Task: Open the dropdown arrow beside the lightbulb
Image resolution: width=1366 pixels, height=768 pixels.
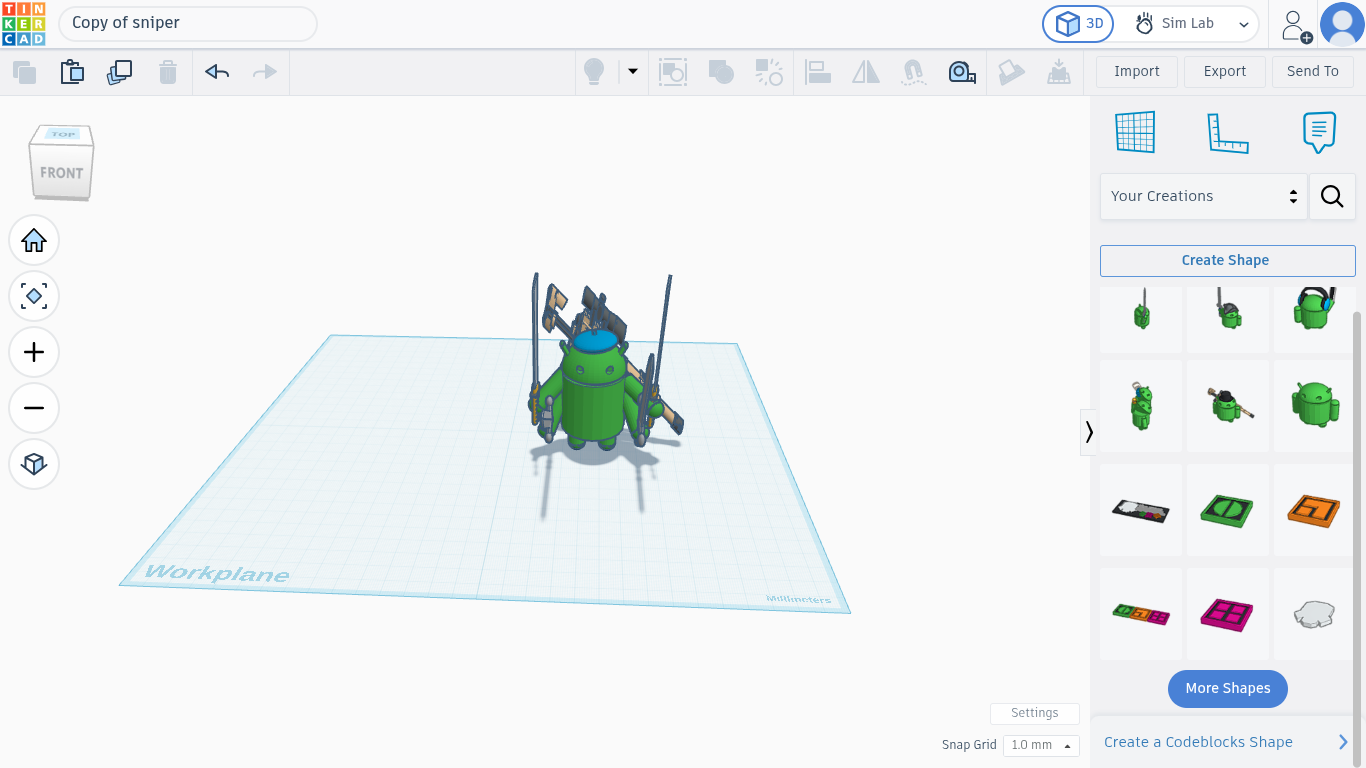Action: click(632, 71)
